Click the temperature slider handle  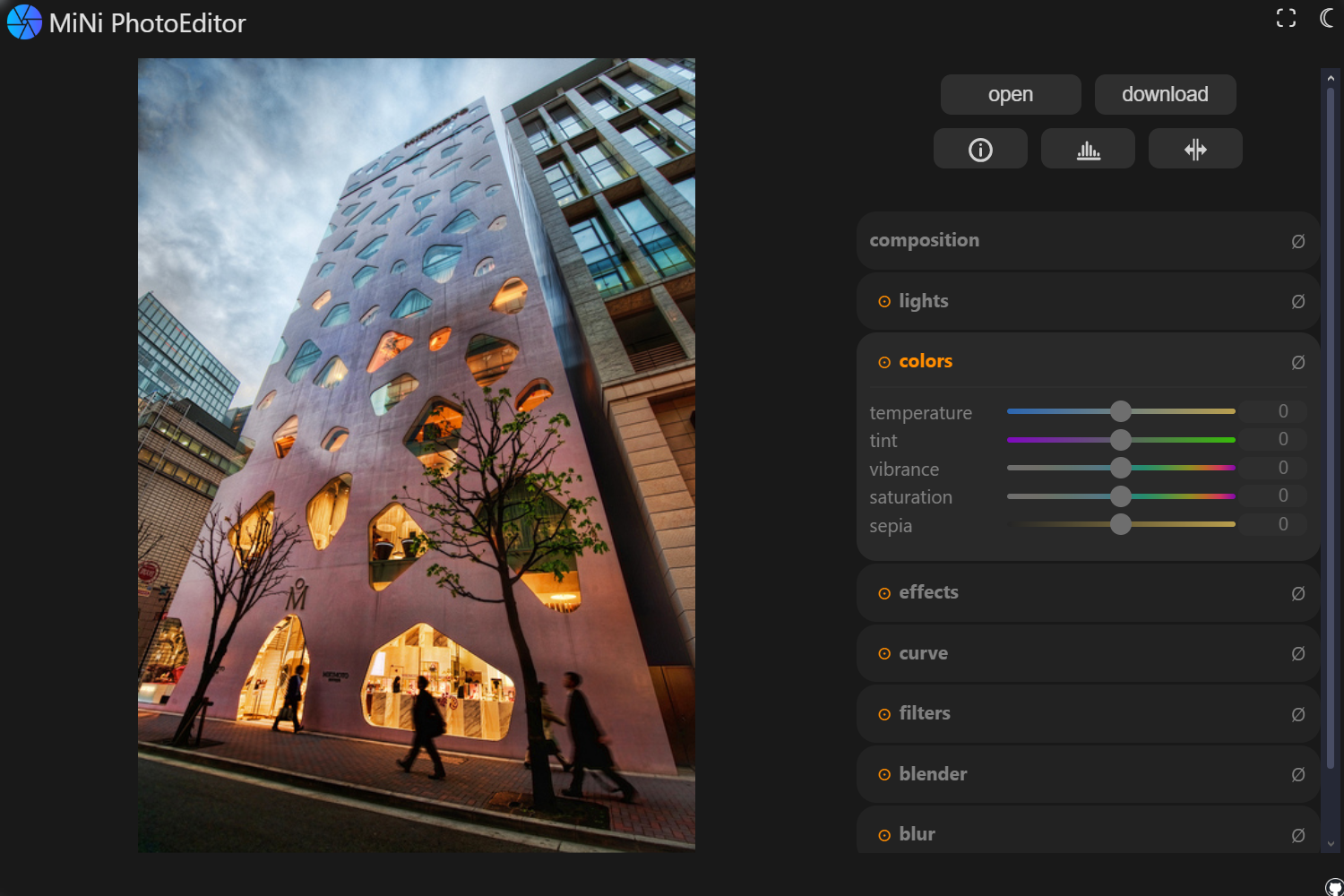1121,411
